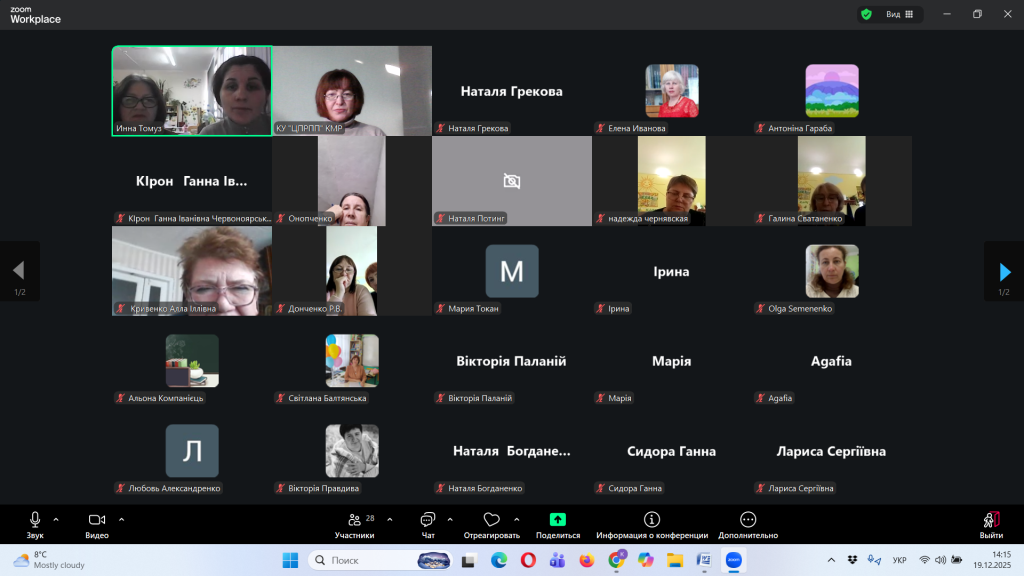1024x576 pixels.
Task: Mute microphone with the Звук button
Action: click(x=35, y=520)
